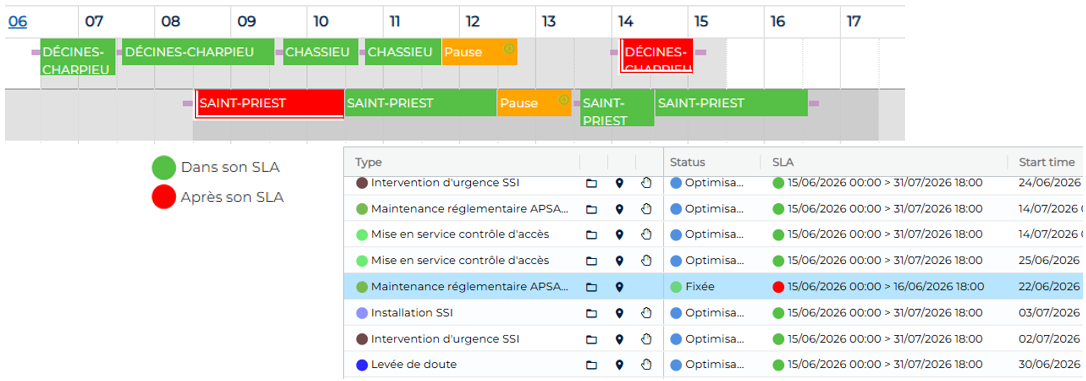
Task: Click the Dans son SLA legend label
Action: (231, 167)
